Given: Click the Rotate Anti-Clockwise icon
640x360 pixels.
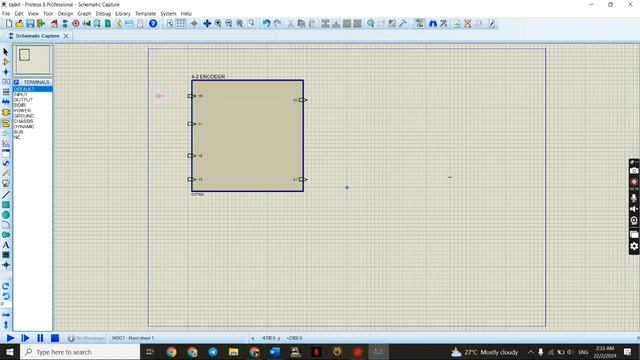Looking at the screenshot, I should pyautogui.click(x=6, y=296).
